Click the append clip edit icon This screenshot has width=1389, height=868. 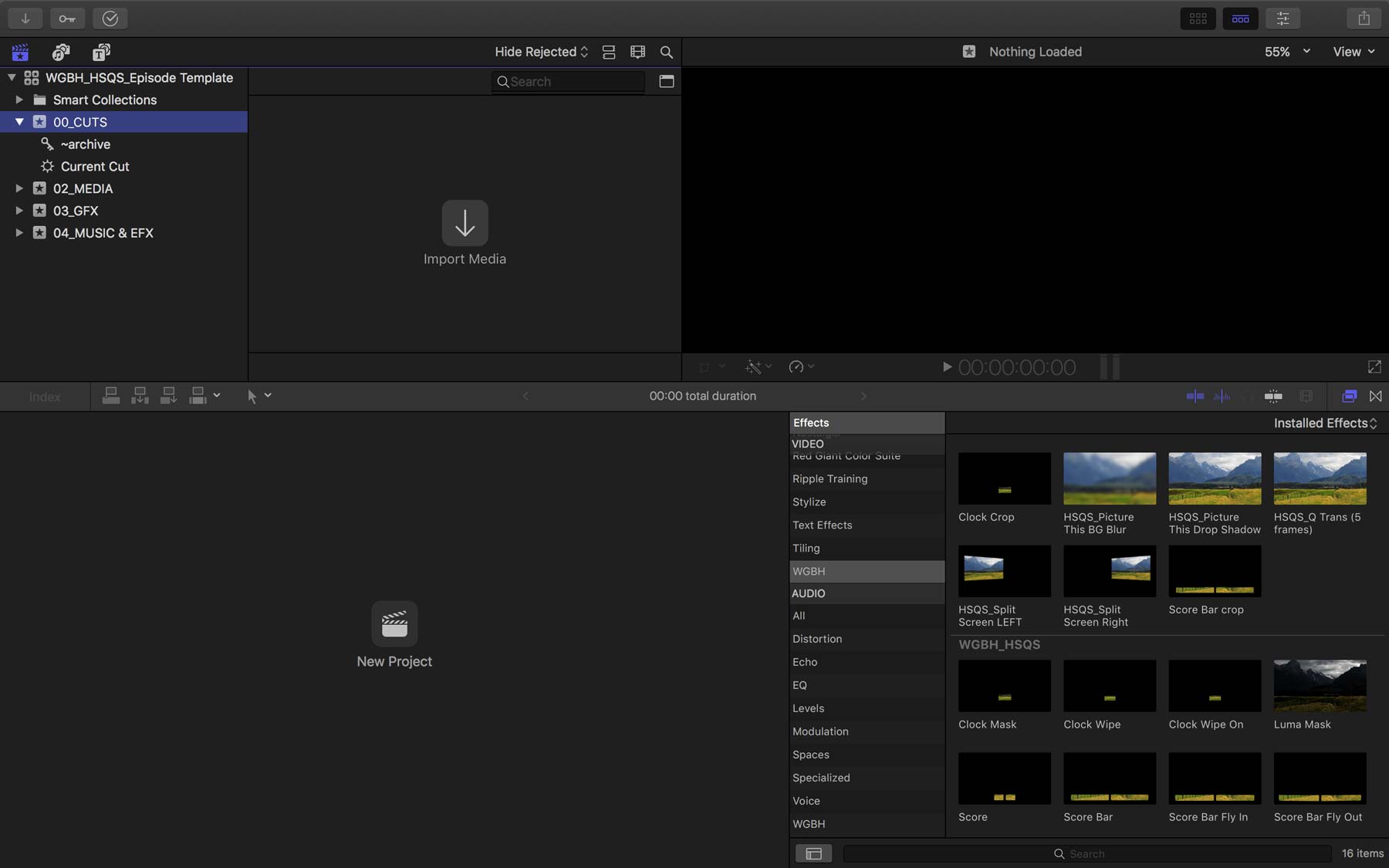point(168,396)
